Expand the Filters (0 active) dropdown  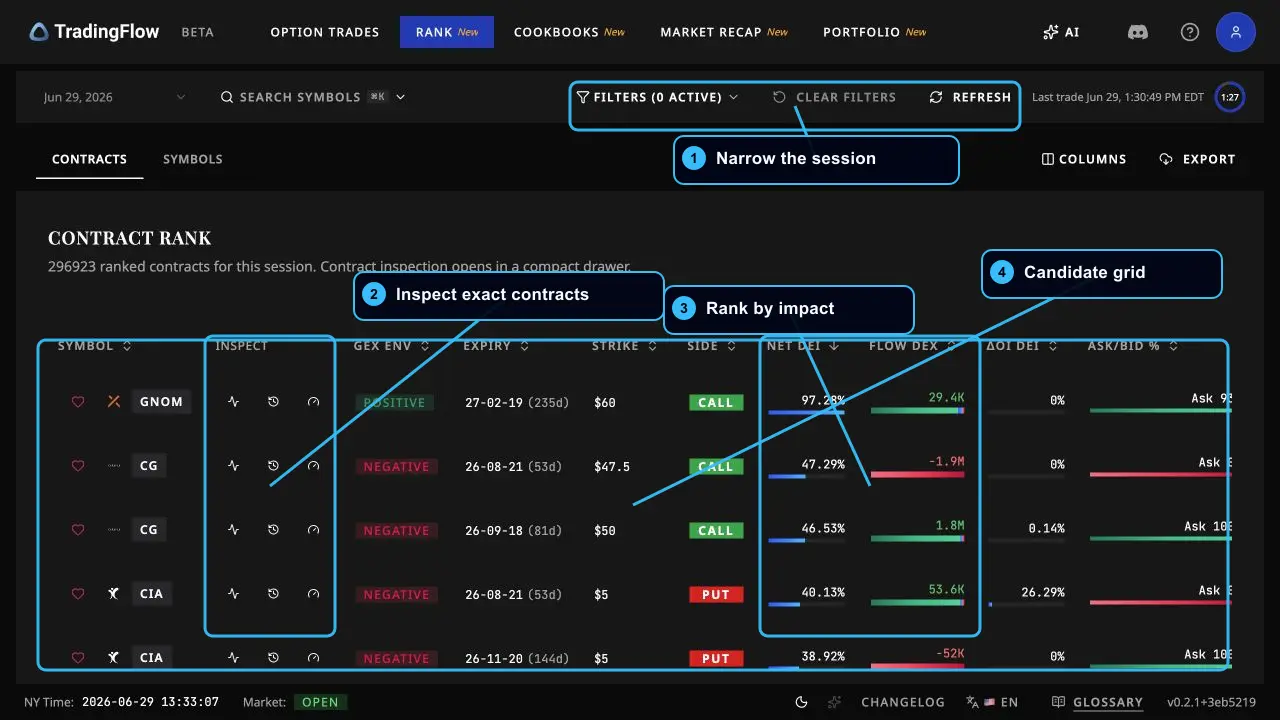point(658,97)
